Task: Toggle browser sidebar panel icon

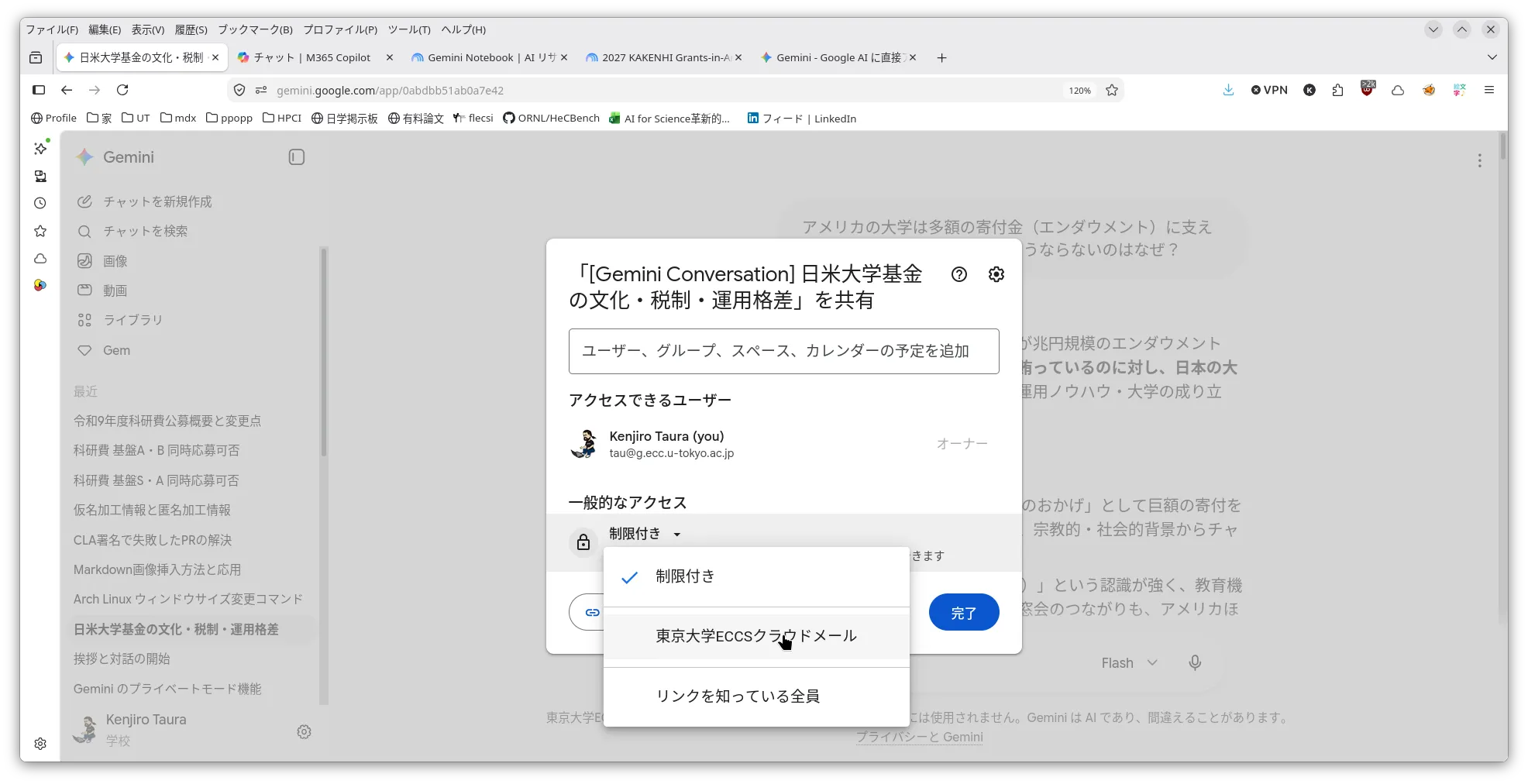Action: (x=39, y=90)
